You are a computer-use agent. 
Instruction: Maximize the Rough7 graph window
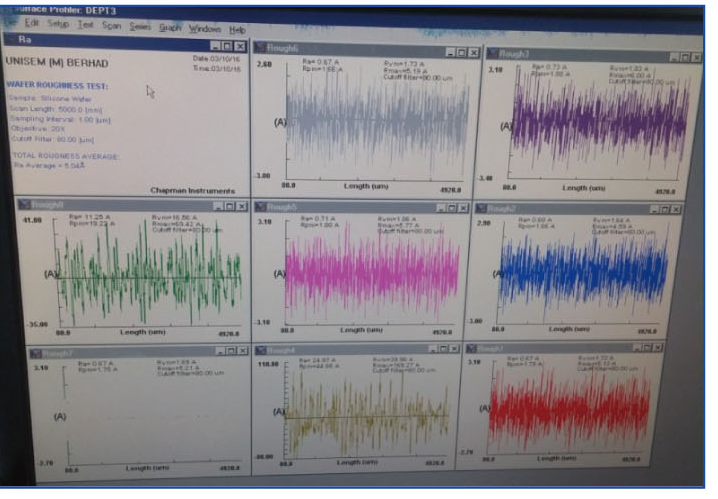coord(232,351)
